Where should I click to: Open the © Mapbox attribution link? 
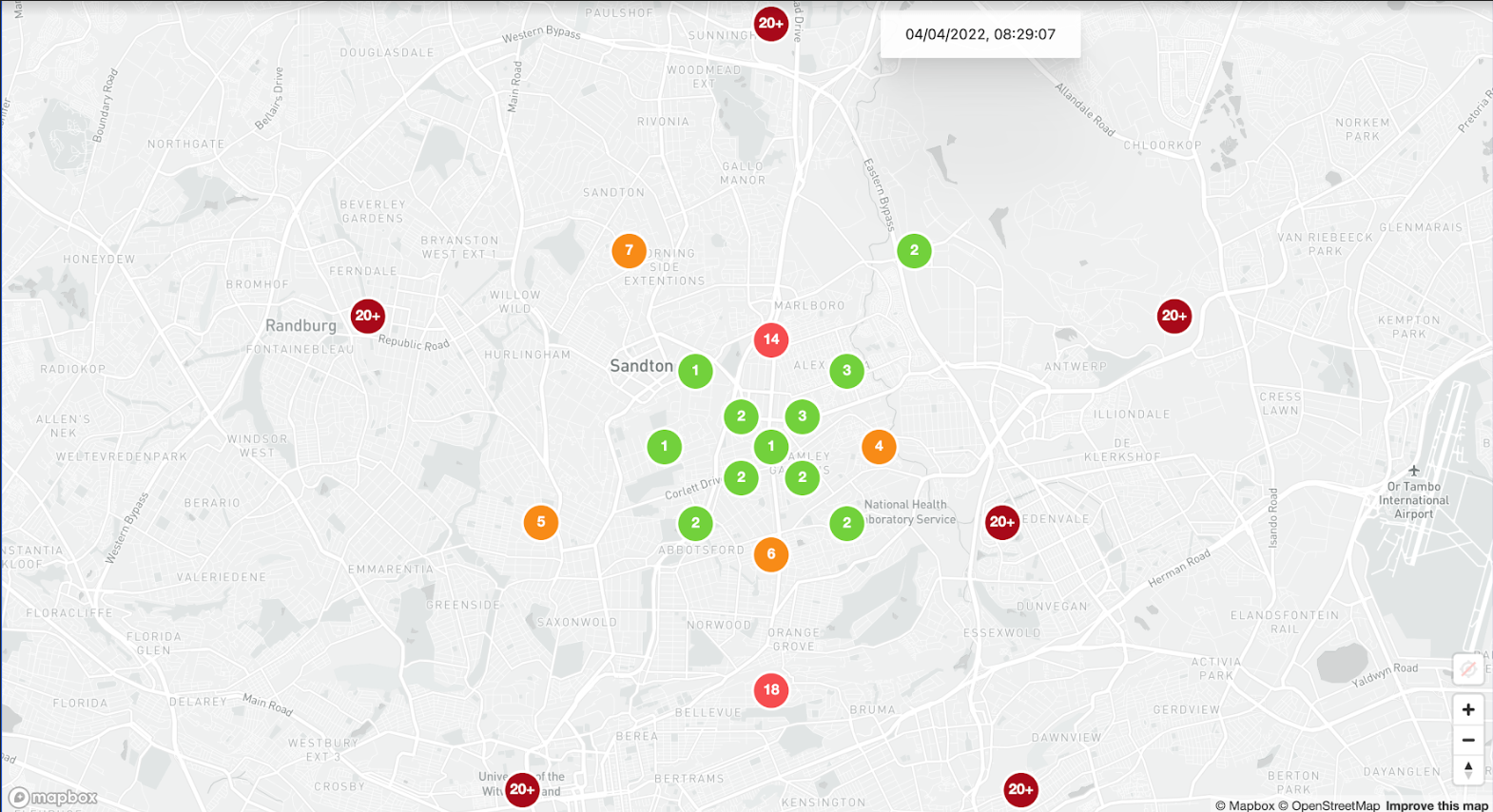click(x=1244, y=805)
